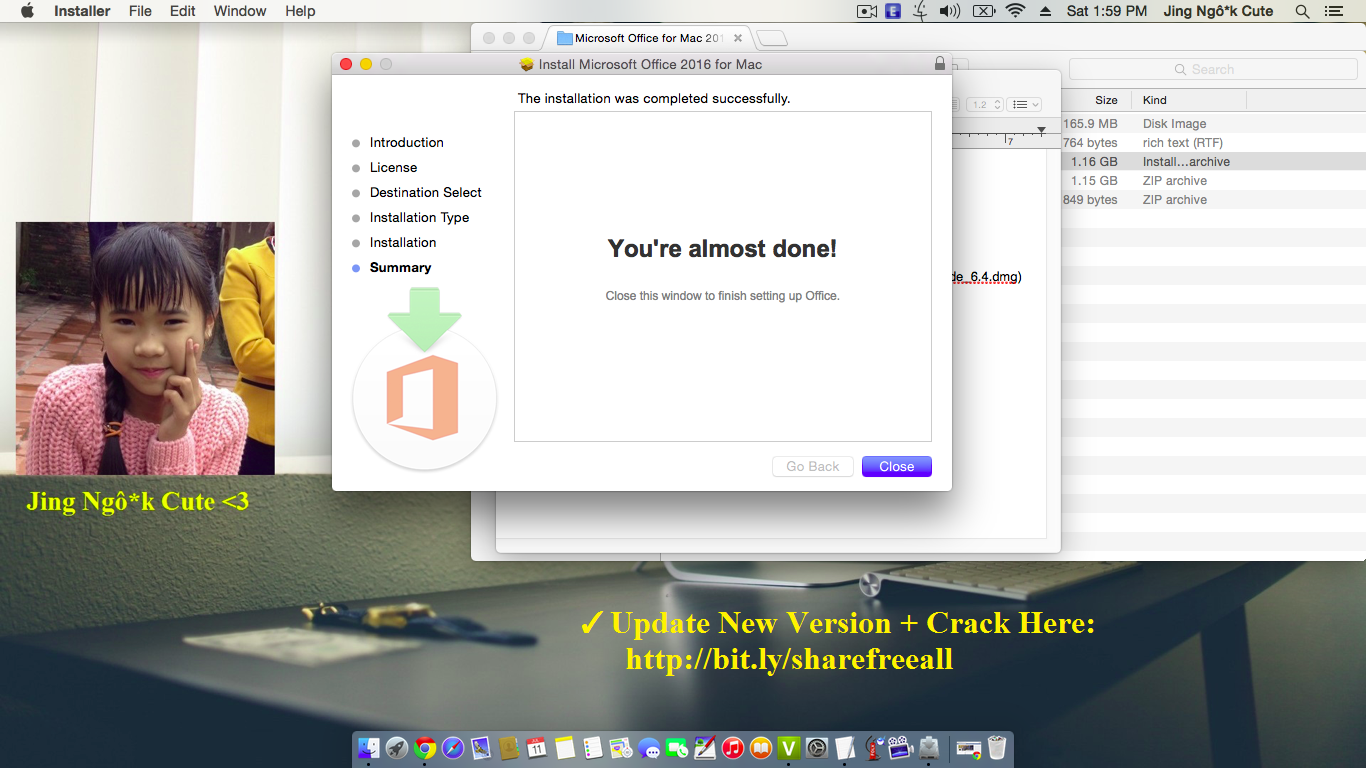Image resolution: width=1366 pixels, height=768 pixels.
Task: Open the Trash in the Dock
Action: tap(997, 747)
